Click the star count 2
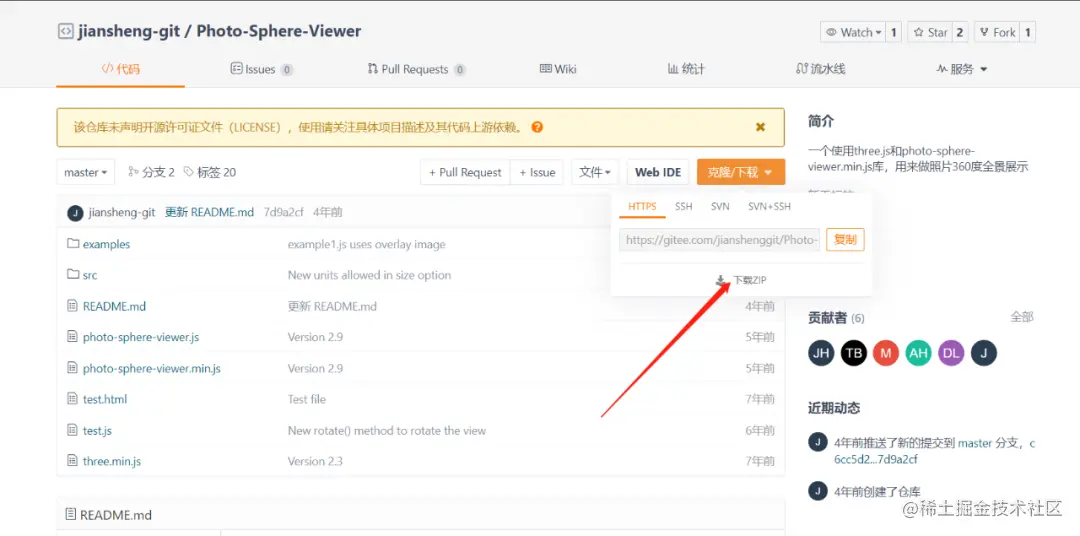The image size is (1080, 536). pyautogui.click(x=961, y=32)
